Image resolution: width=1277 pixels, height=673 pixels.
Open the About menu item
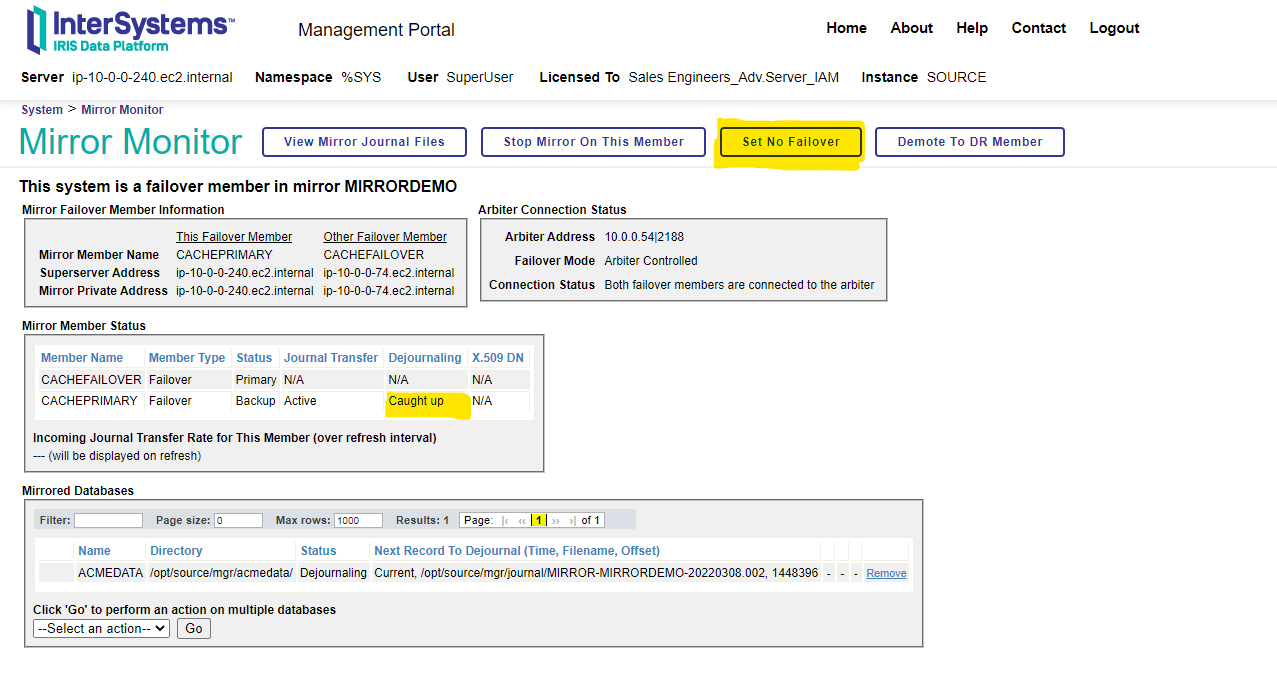911,28
